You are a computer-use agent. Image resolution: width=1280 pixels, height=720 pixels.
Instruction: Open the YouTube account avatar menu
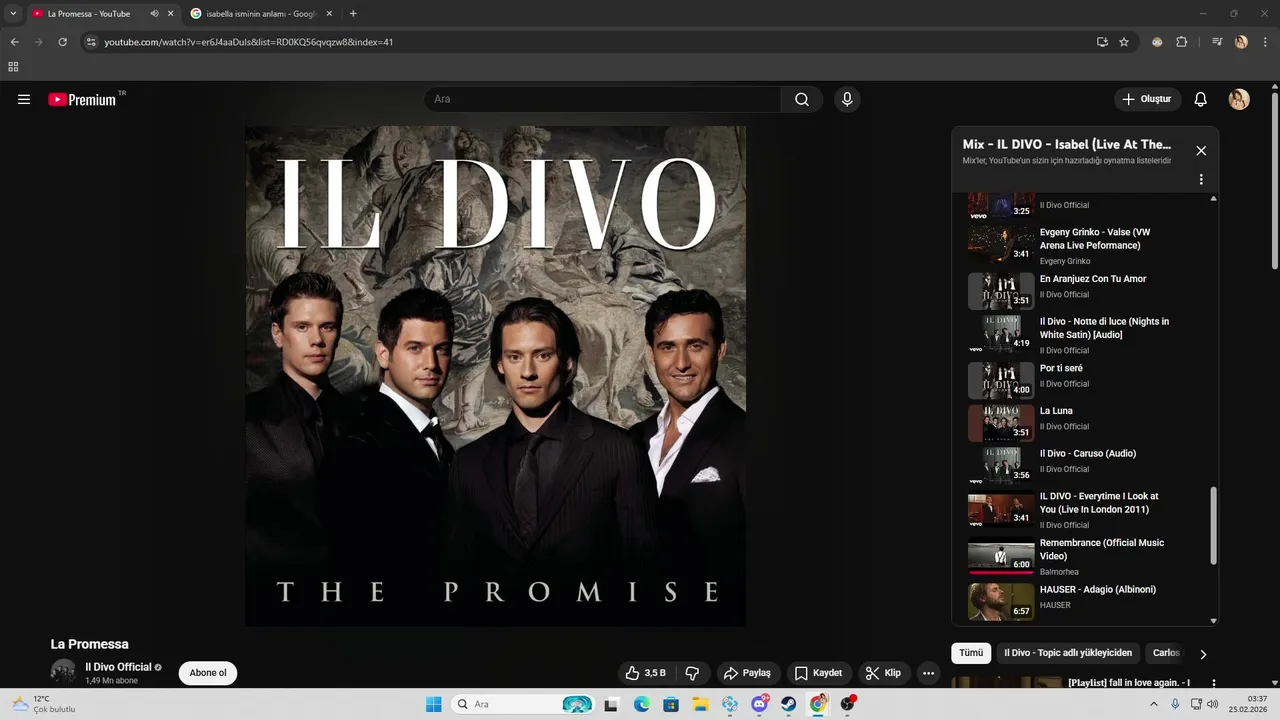tap(1239, 99)
